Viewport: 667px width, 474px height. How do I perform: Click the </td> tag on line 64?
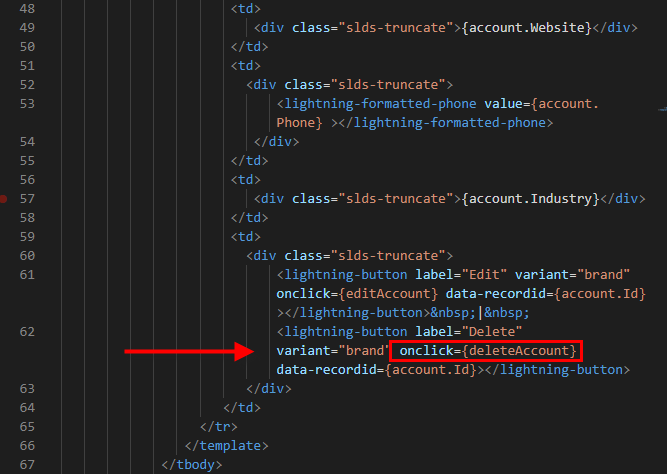(242, 408)
